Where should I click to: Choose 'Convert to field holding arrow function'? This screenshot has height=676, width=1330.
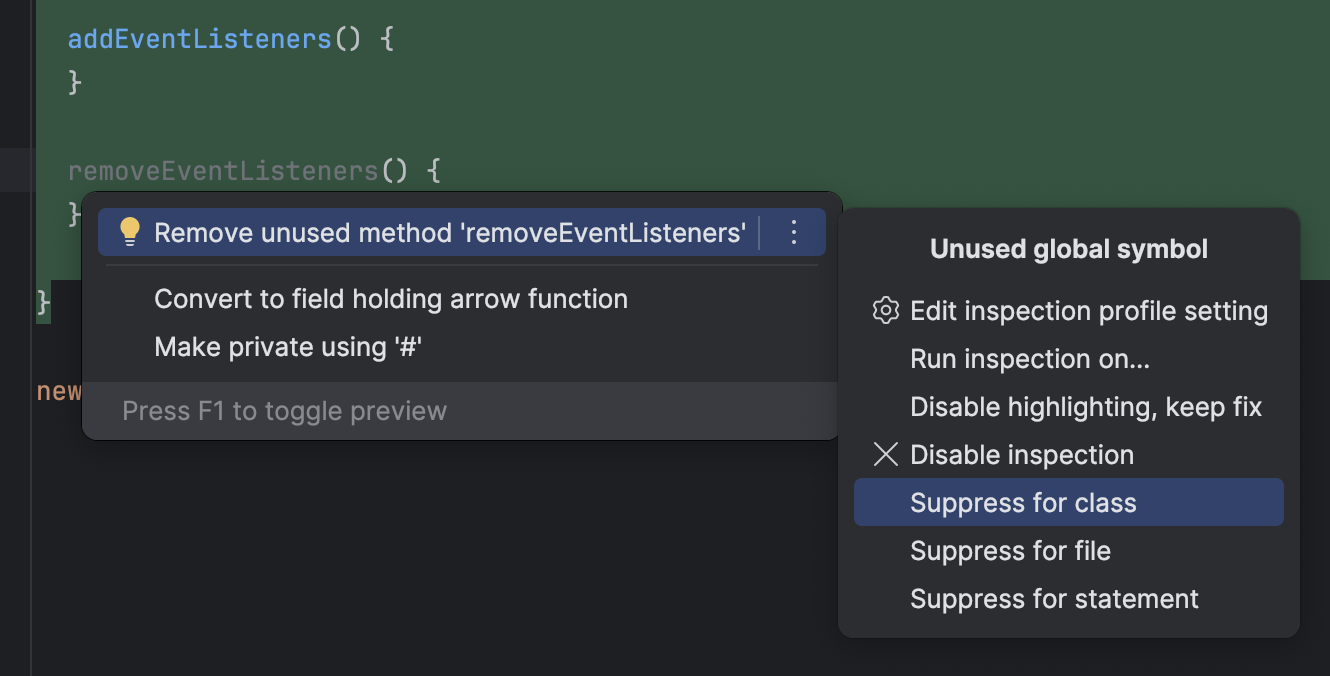(x=390, y=298)
